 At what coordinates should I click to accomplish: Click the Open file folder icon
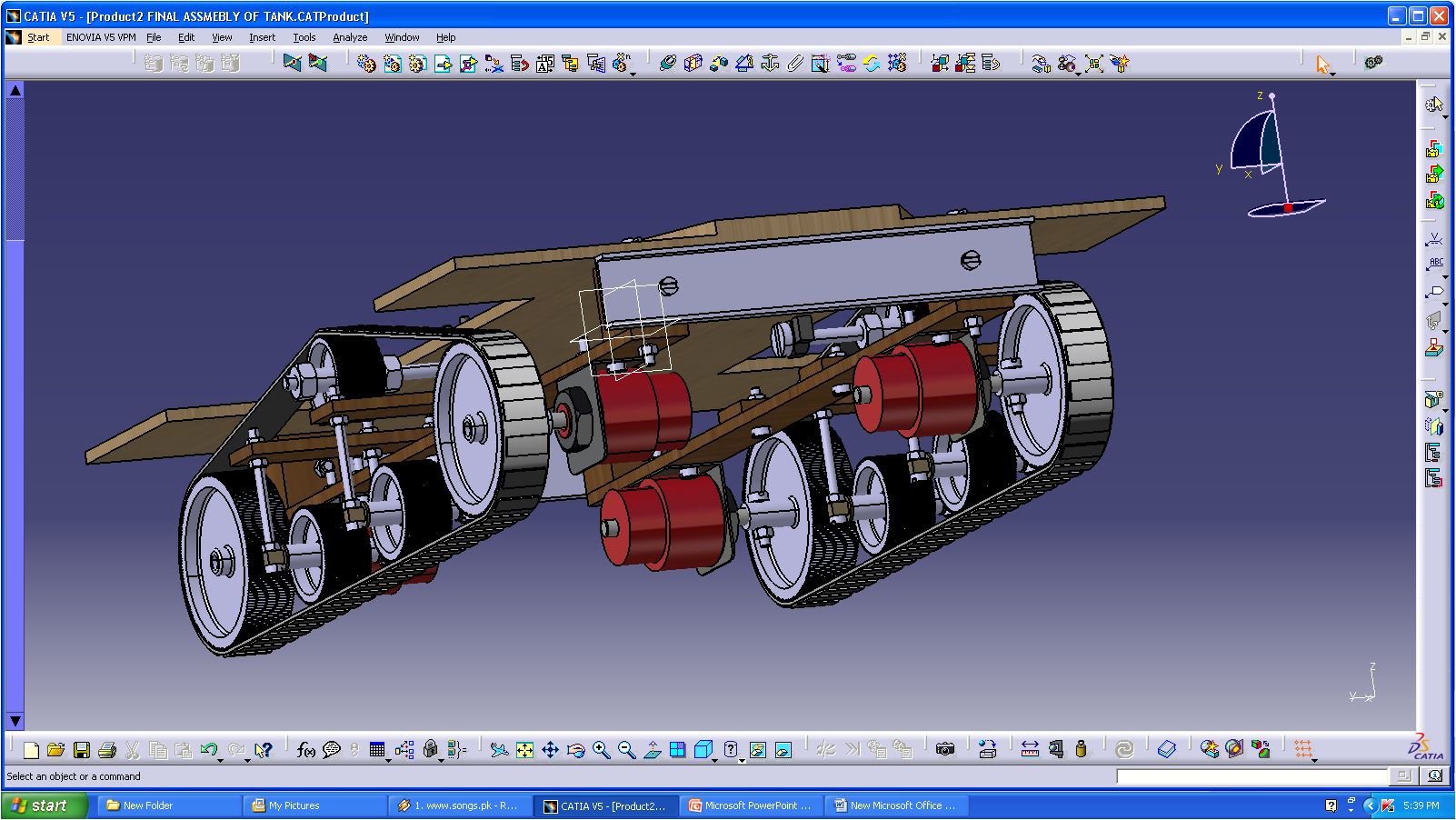click(x=56, y=750)
